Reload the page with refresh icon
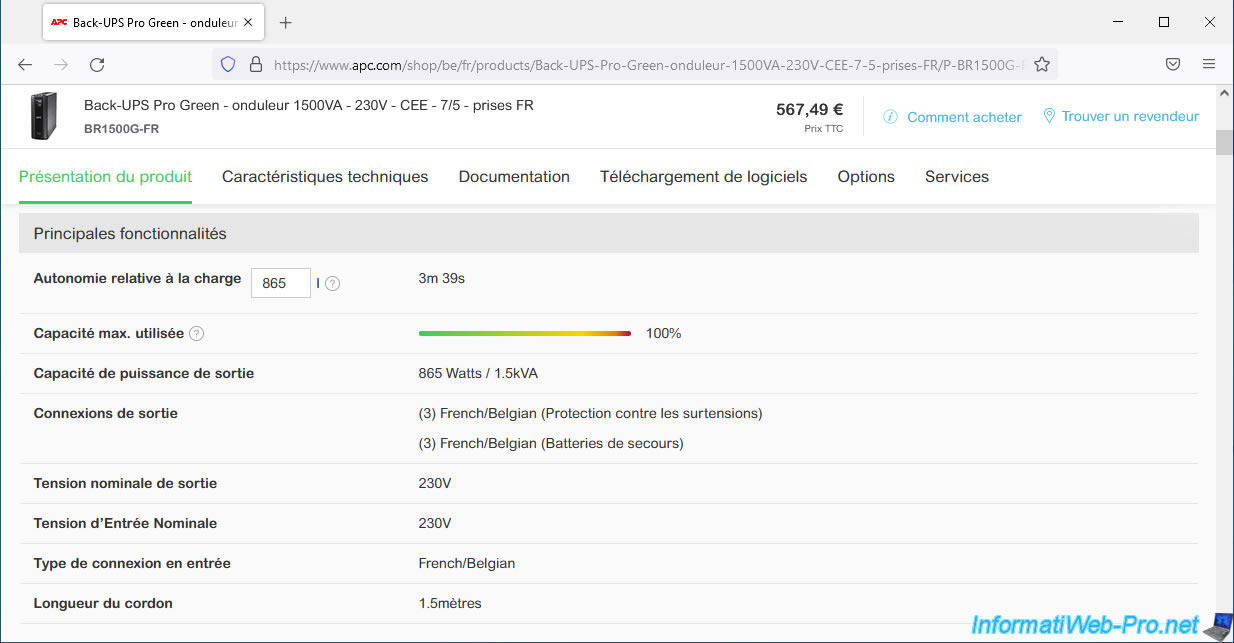Image resolution: width=1234 pixels, height=643 pixels. 97,64
